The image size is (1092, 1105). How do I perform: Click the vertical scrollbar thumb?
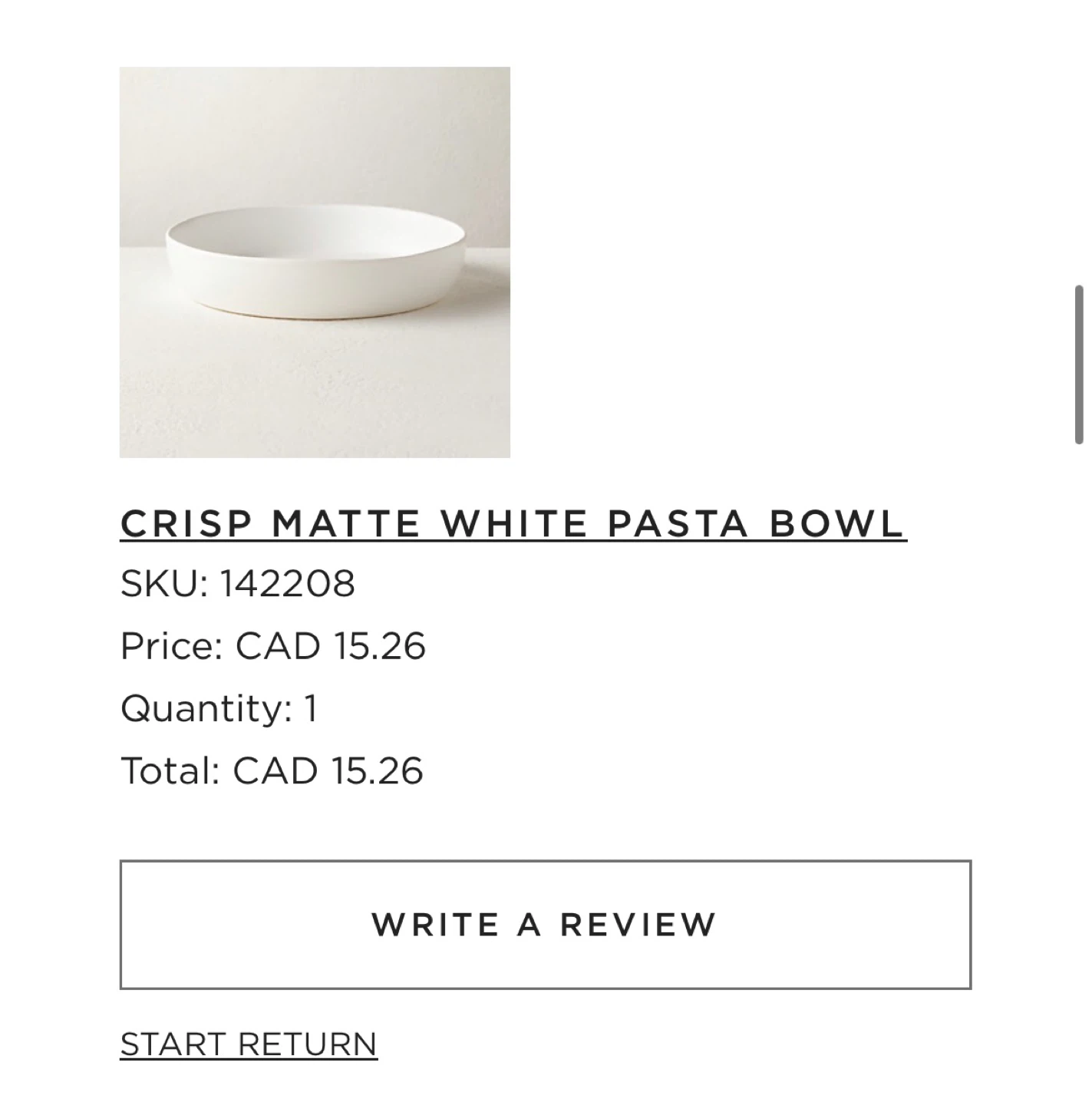(1079, 364)
